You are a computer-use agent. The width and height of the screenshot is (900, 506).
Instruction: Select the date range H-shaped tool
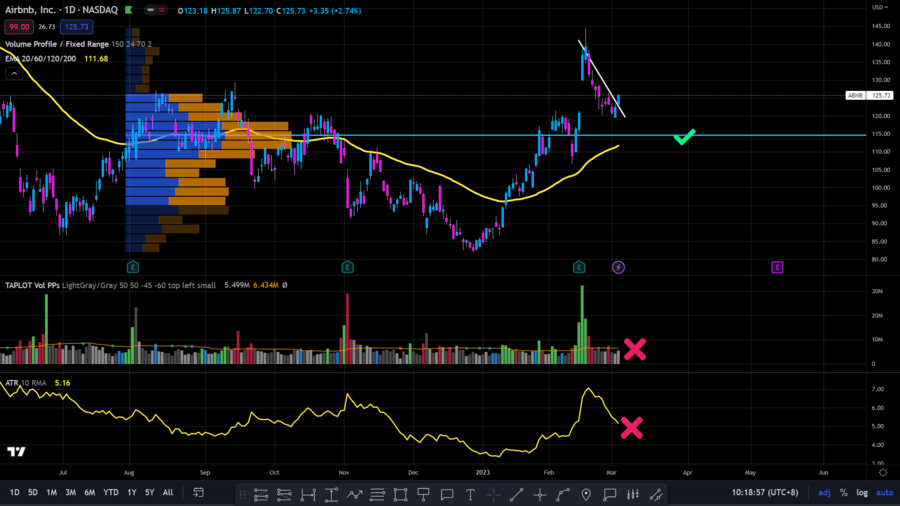tap(308, 495)
